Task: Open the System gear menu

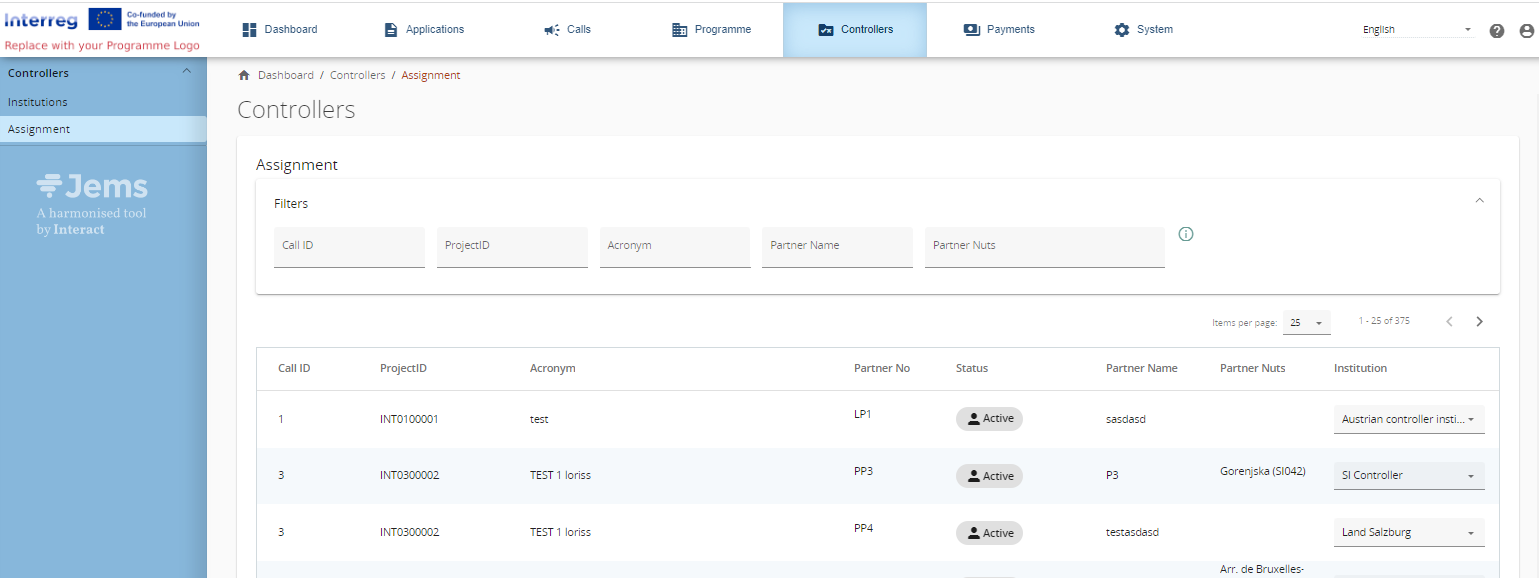Action: click(x=1143, y=30)
